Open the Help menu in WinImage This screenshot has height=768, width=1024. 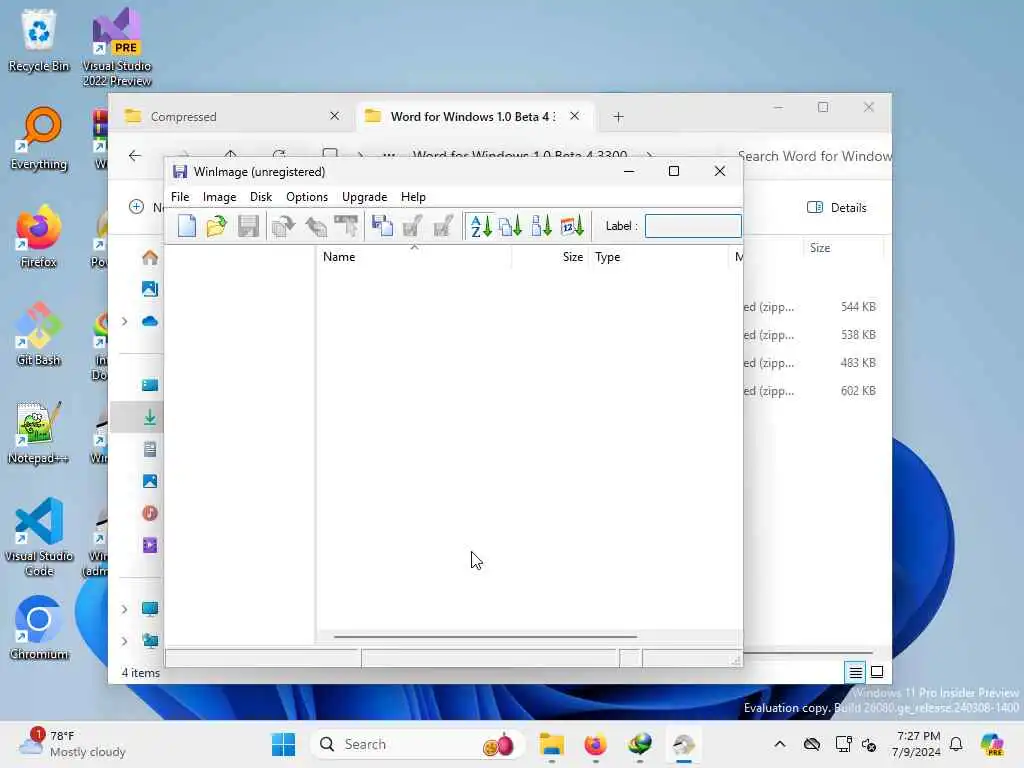[413, 197]
